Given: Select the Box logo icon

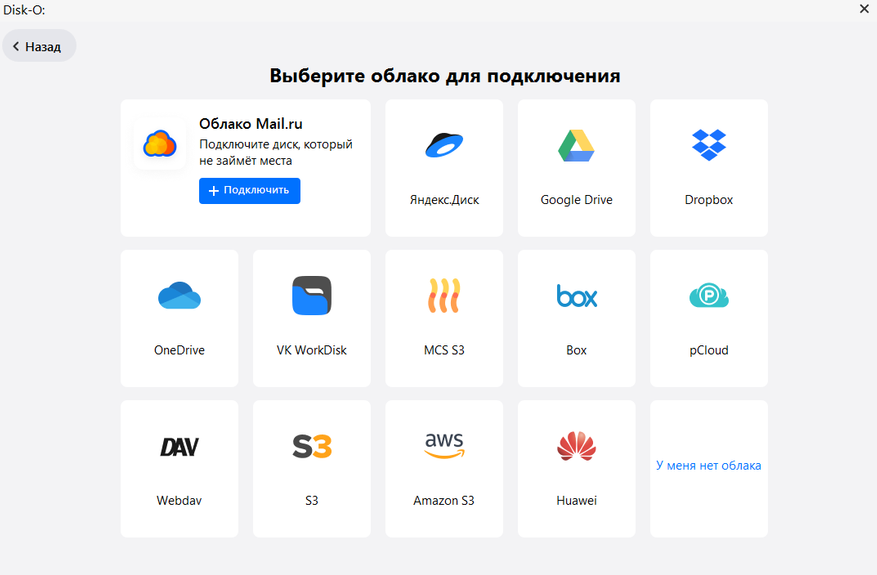Looking at the screenshot, I should coord(577,296).
